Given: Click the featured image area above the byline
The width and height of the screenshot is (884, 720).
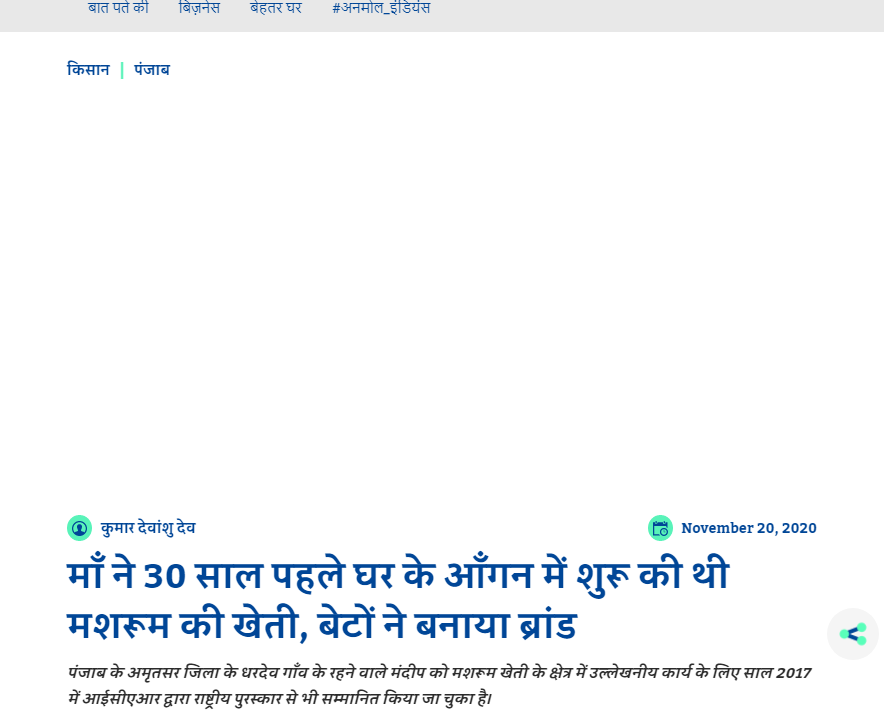Looking at the screenshot, I should point(440,300).
